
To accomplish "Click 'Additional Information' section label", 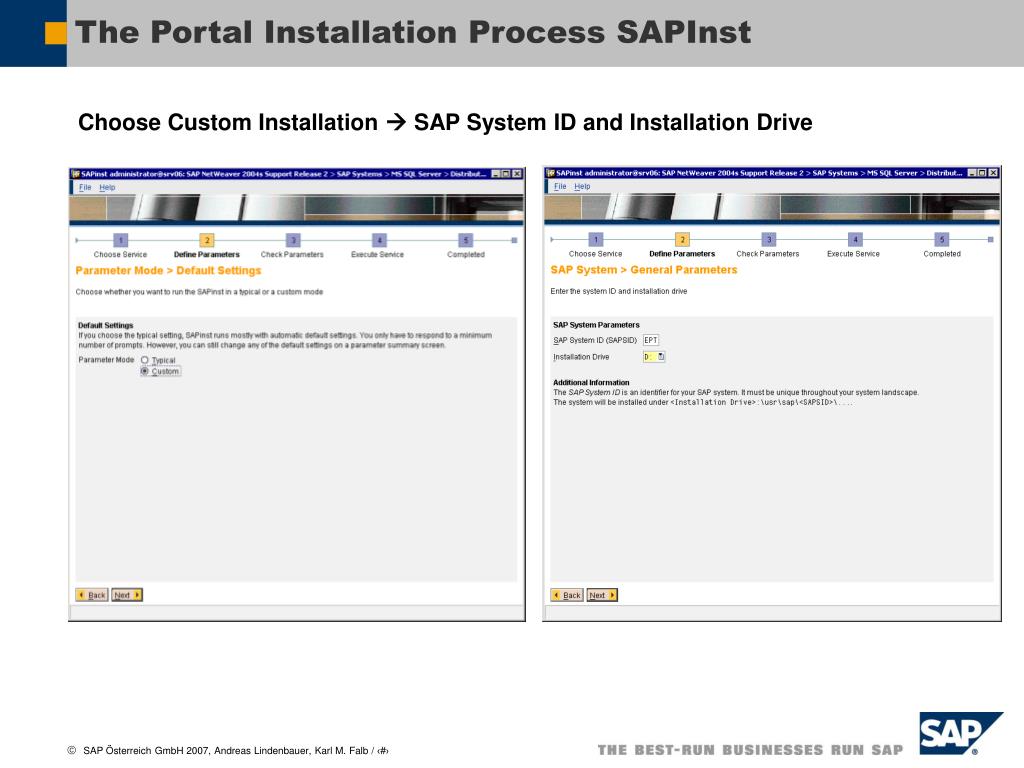I will (591, 383).
